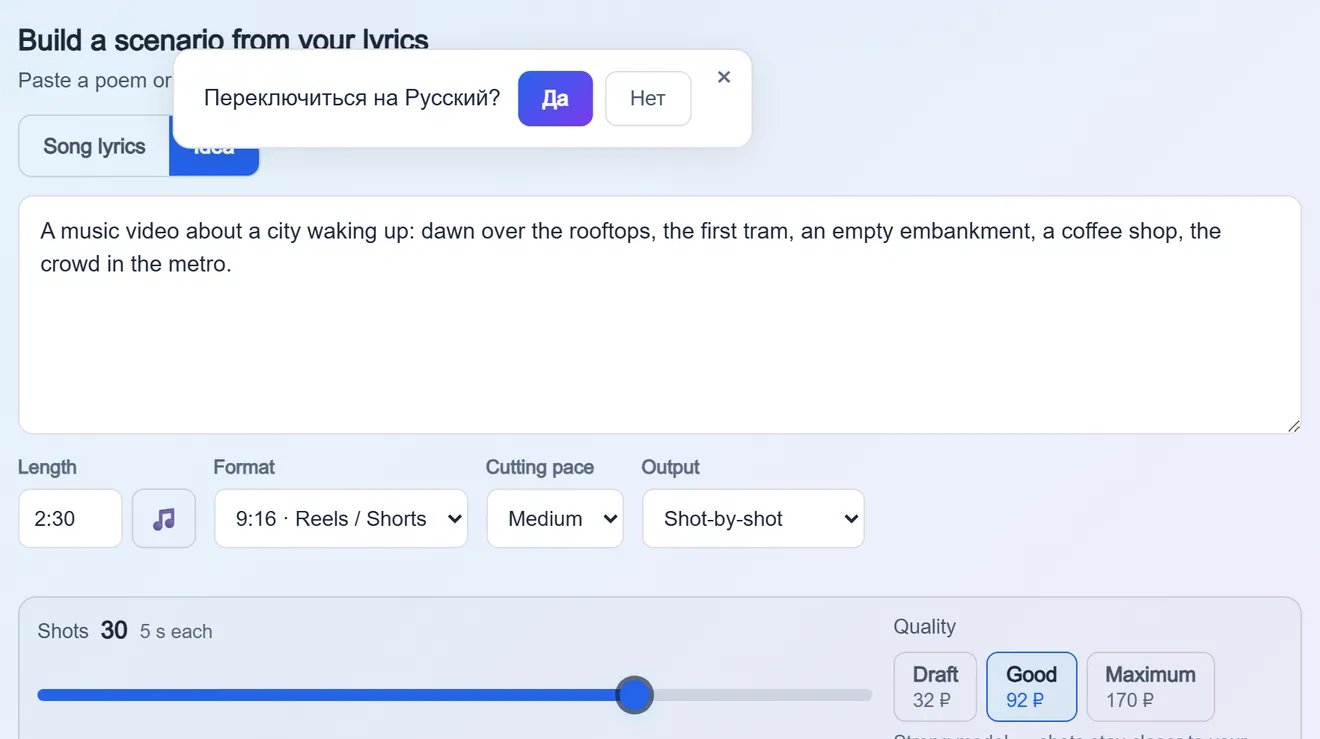Click the "Cutting pace" field label

[x=540, y=467]
